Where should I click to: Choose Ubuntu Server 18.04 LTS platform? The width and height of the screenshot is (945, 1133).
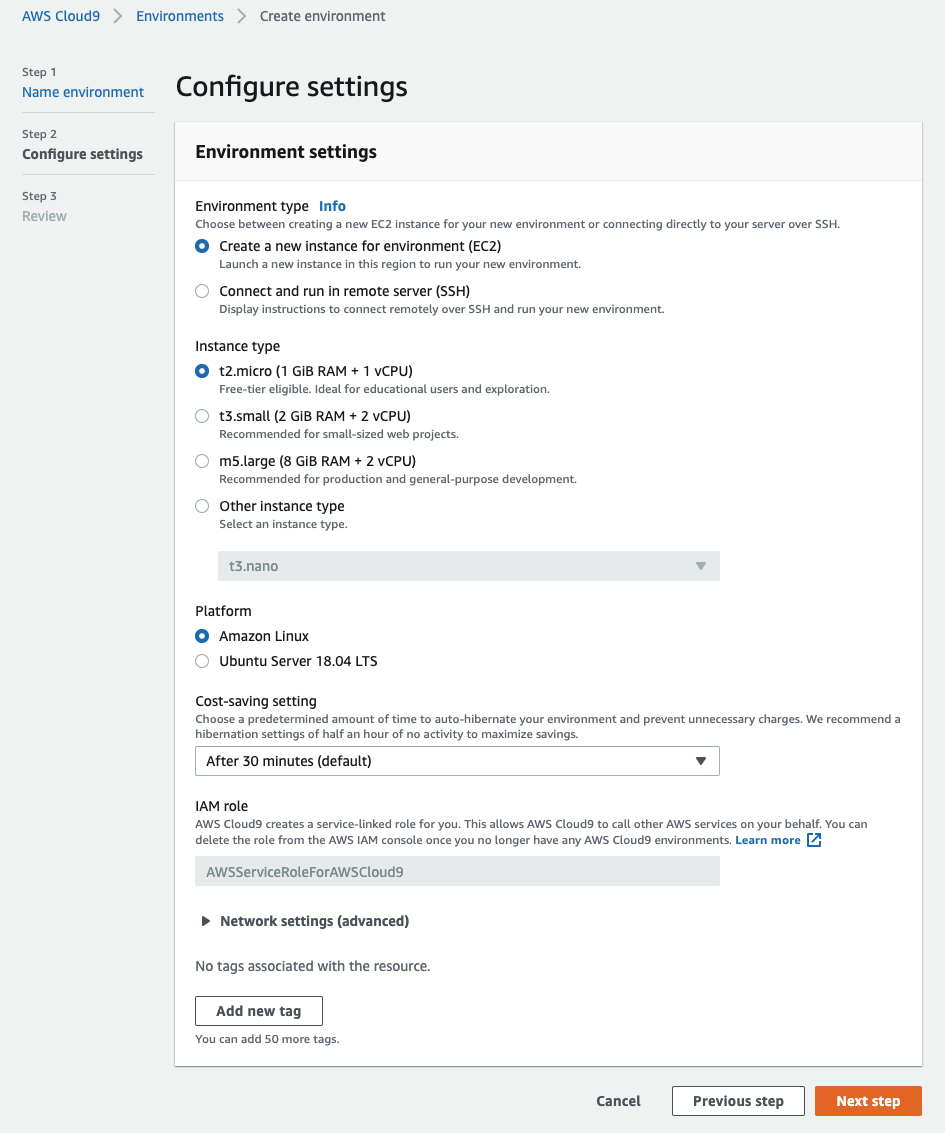pos(202,661)
